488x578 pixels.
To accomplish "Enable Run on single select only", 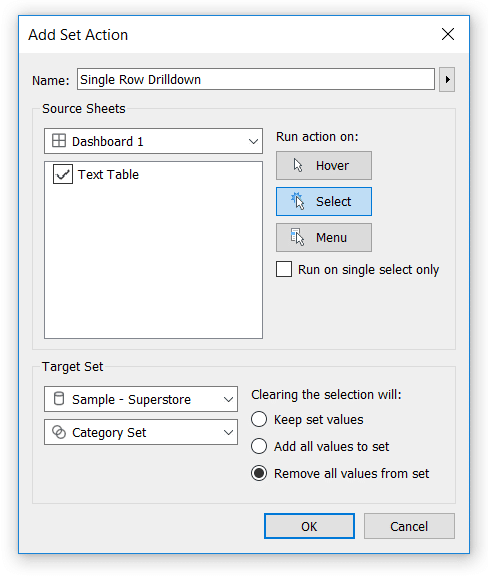I will point(284,269).
